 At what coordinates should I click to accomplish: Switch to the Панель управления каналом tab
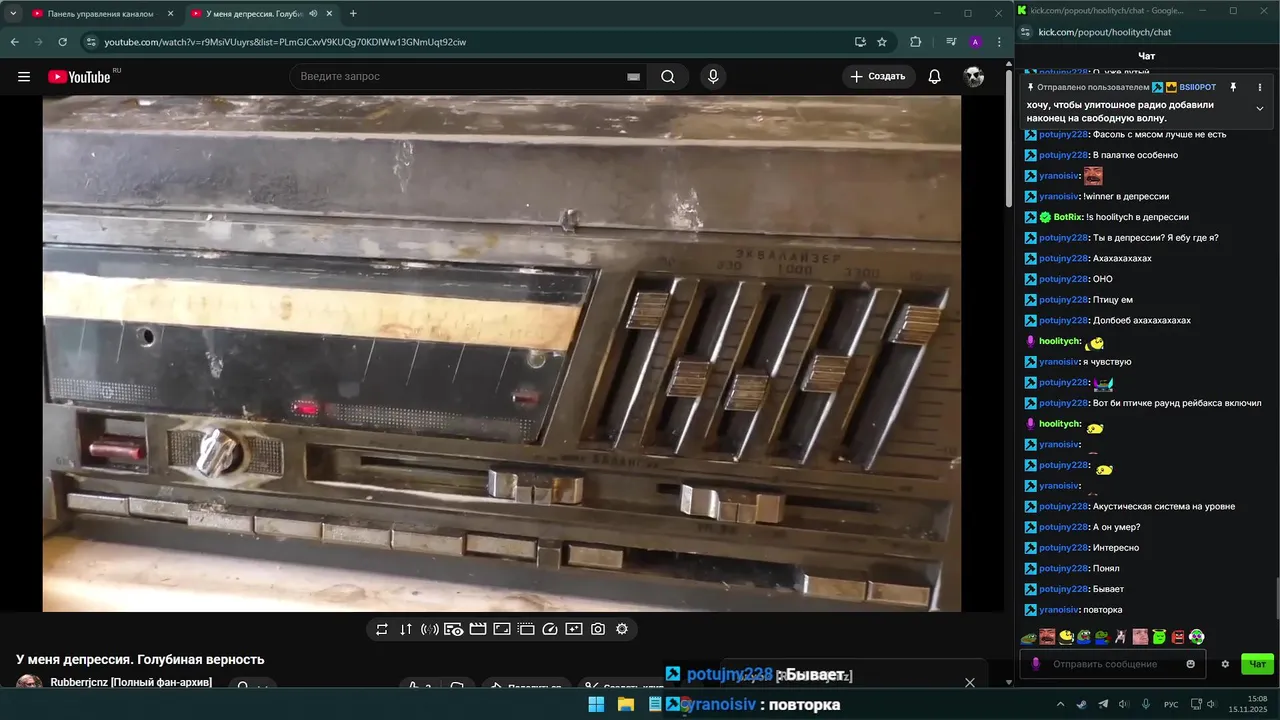[x=102, y=14]
